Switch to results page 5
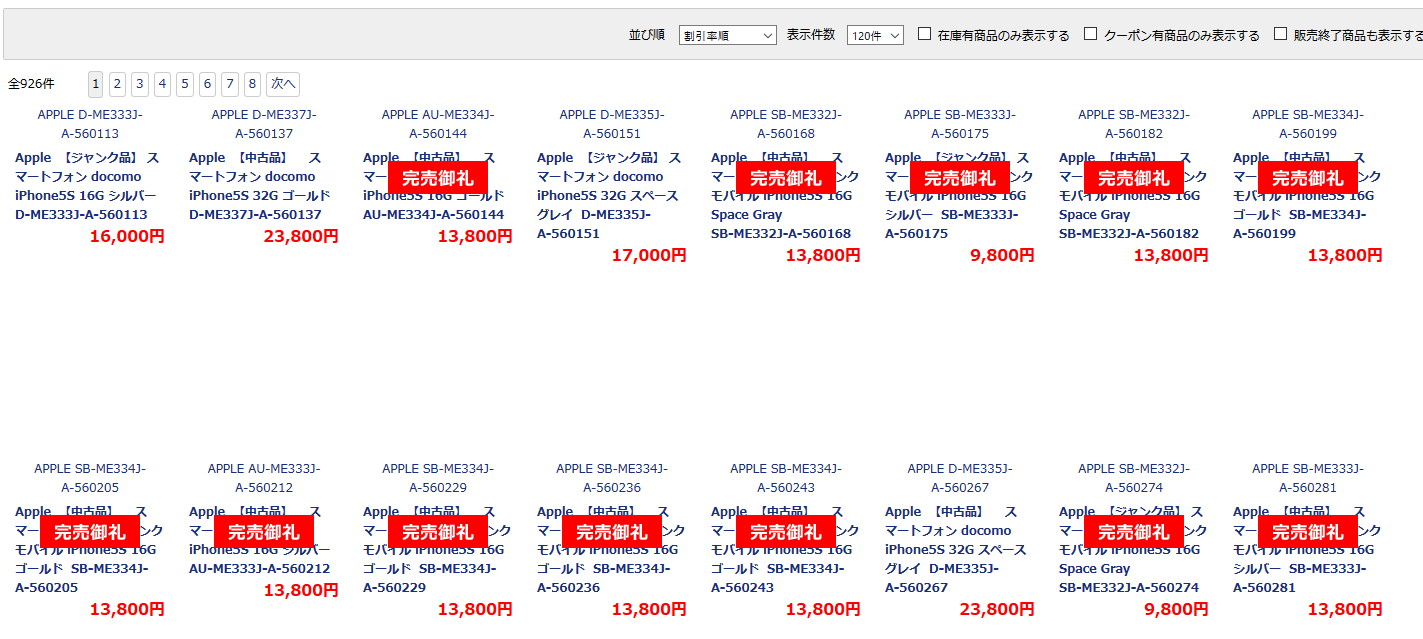The image size is (1423, 639). coord(185,84)
